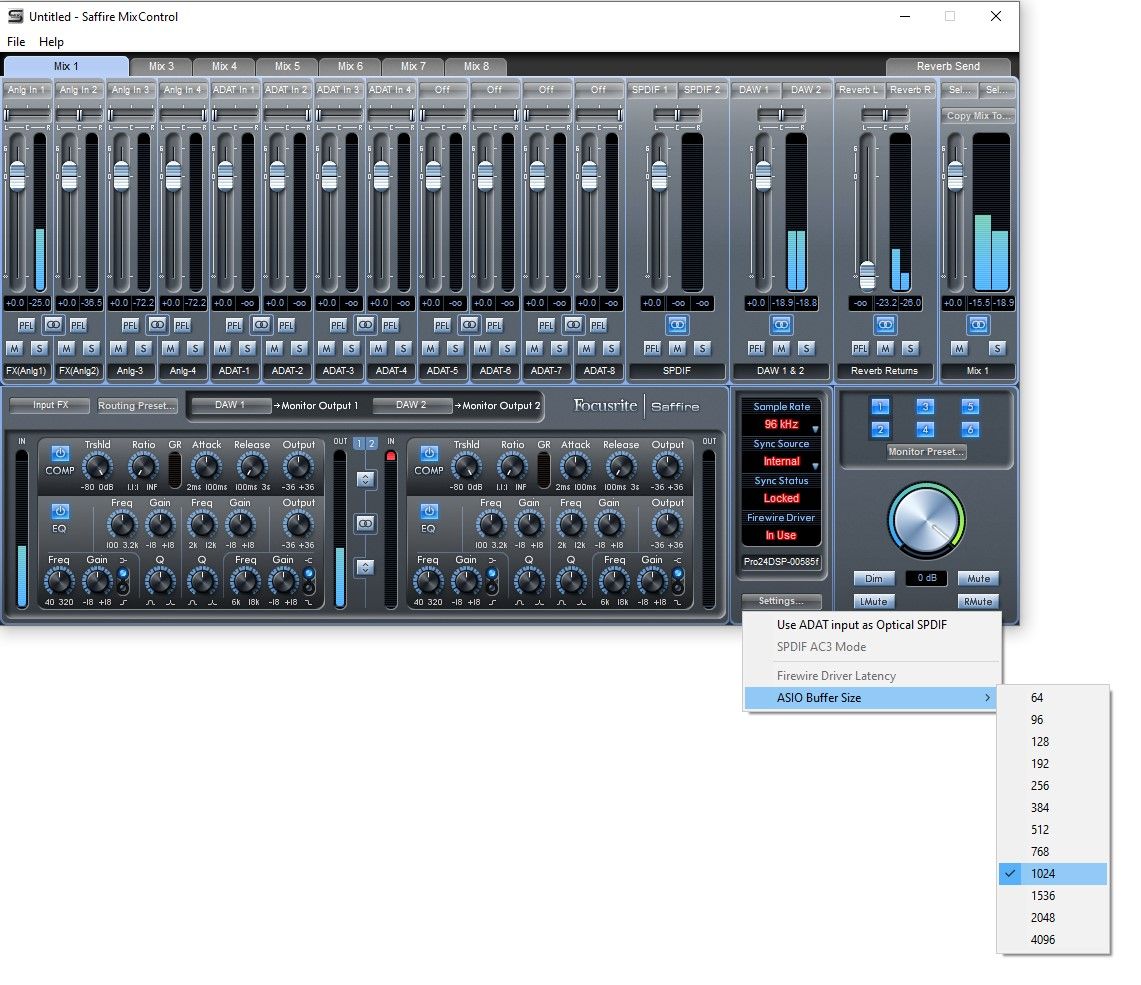
Task: Switch to the Mix 5 tab
Action: click(x=287, y=66)
